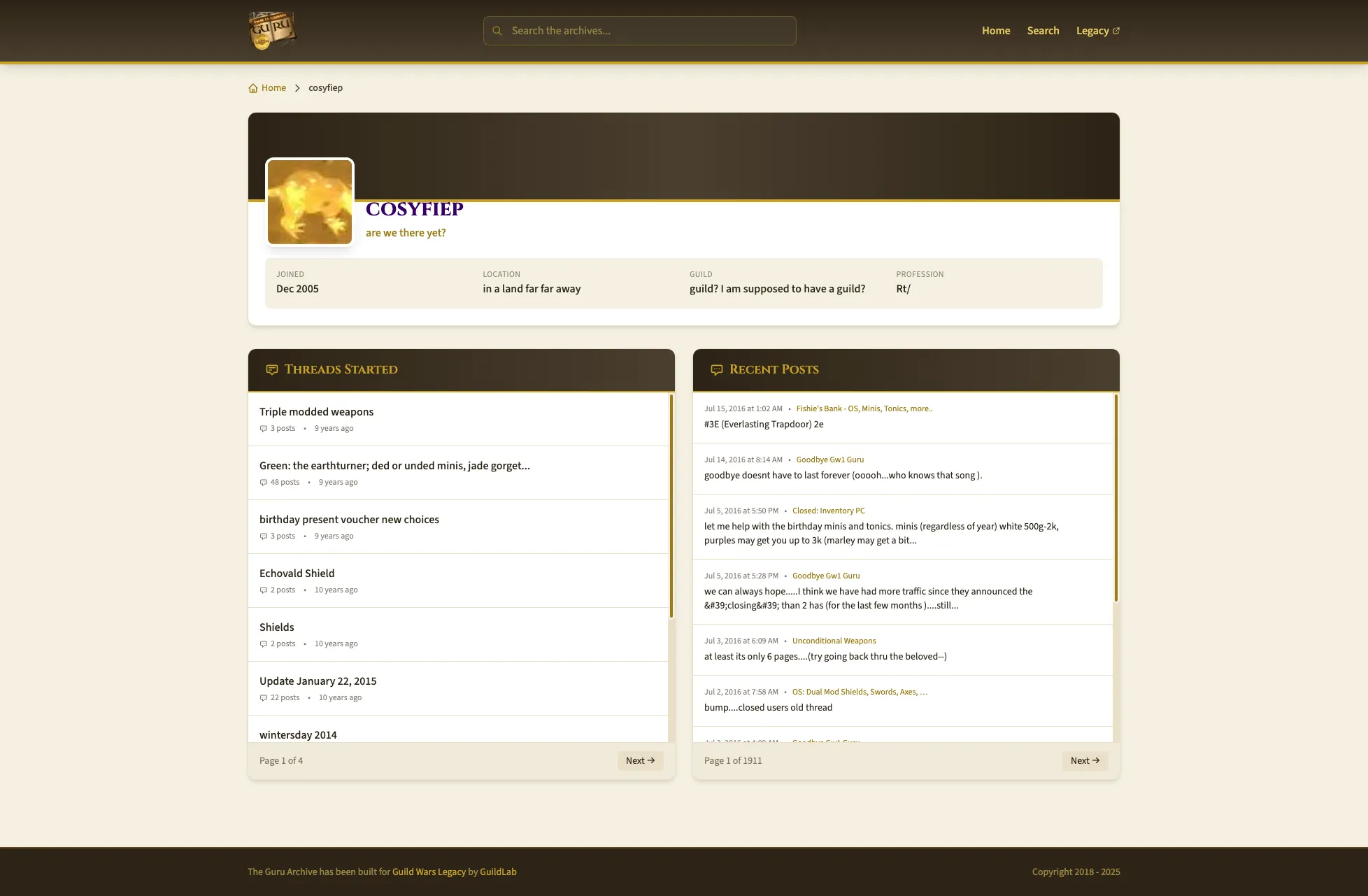Click the Recent Posts speech bubble icon
Image resolution: width=1368 pixels, height=896 pixels.
(717, 369)
